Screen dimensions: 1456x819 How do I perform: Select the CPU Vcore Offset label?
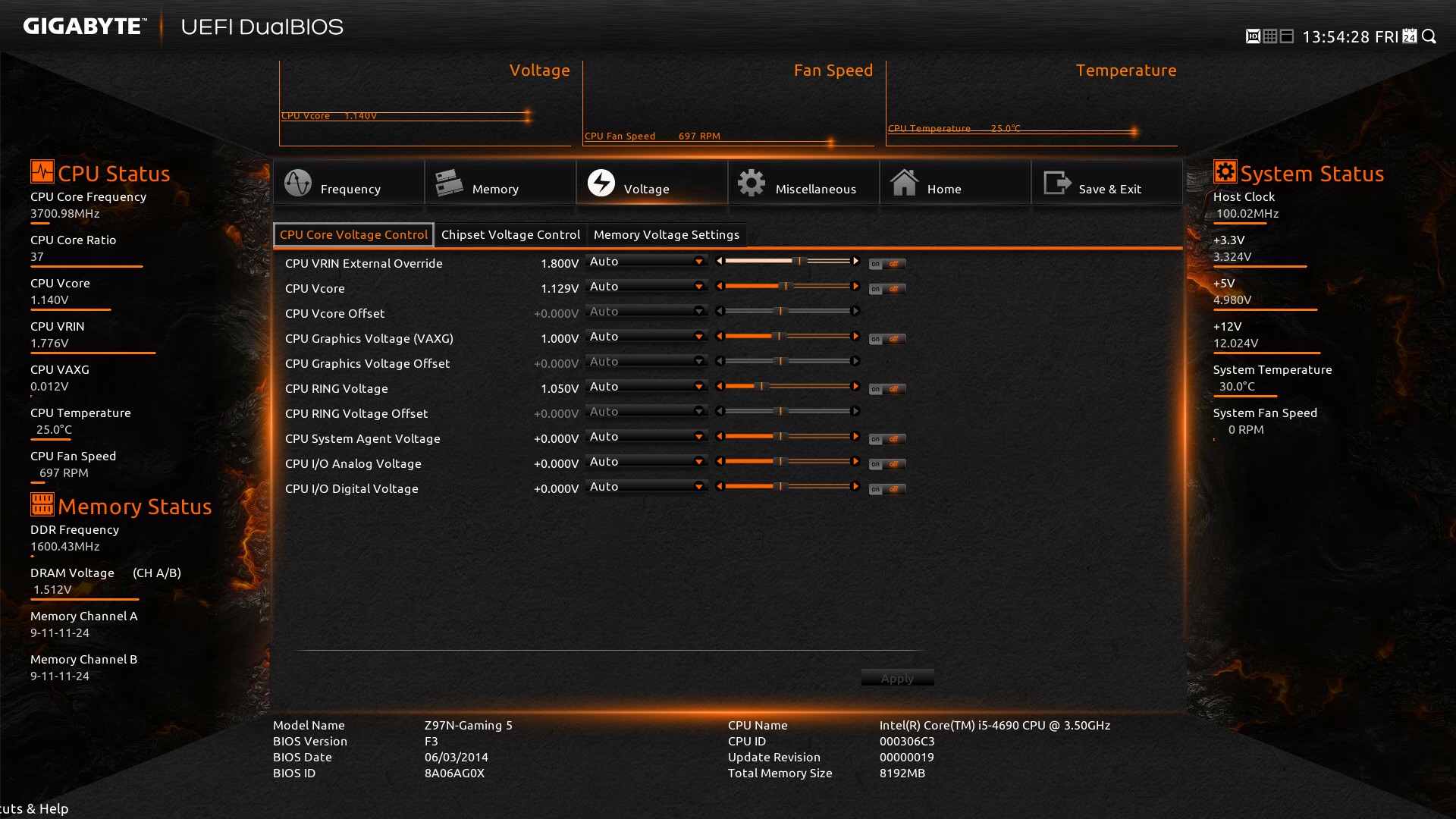(x=334, y=313)
